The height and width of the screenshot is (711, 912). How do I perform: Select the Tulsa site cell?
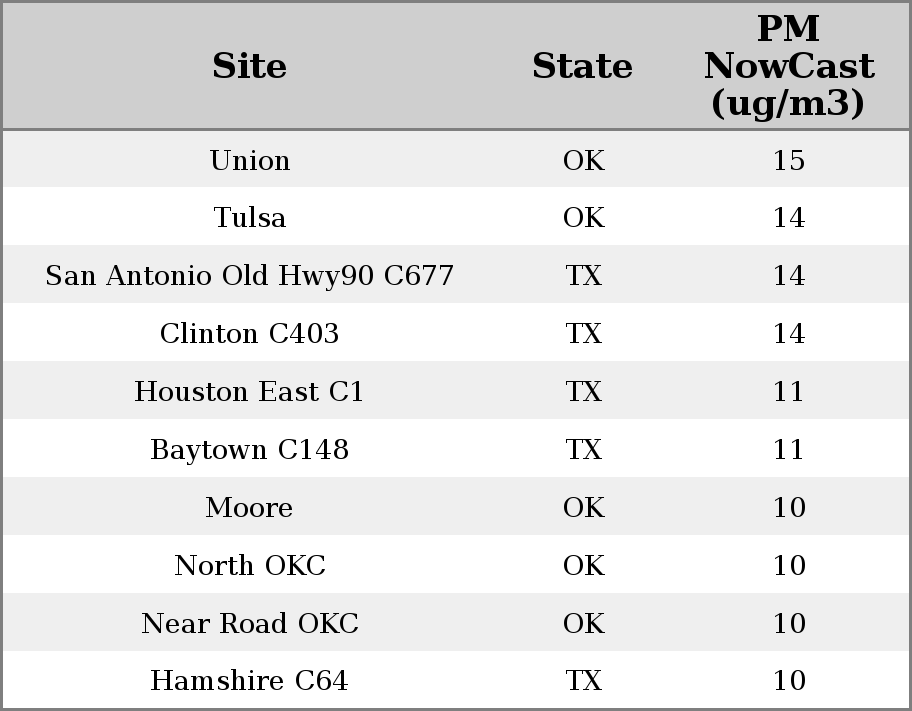(x=250, y=218)
